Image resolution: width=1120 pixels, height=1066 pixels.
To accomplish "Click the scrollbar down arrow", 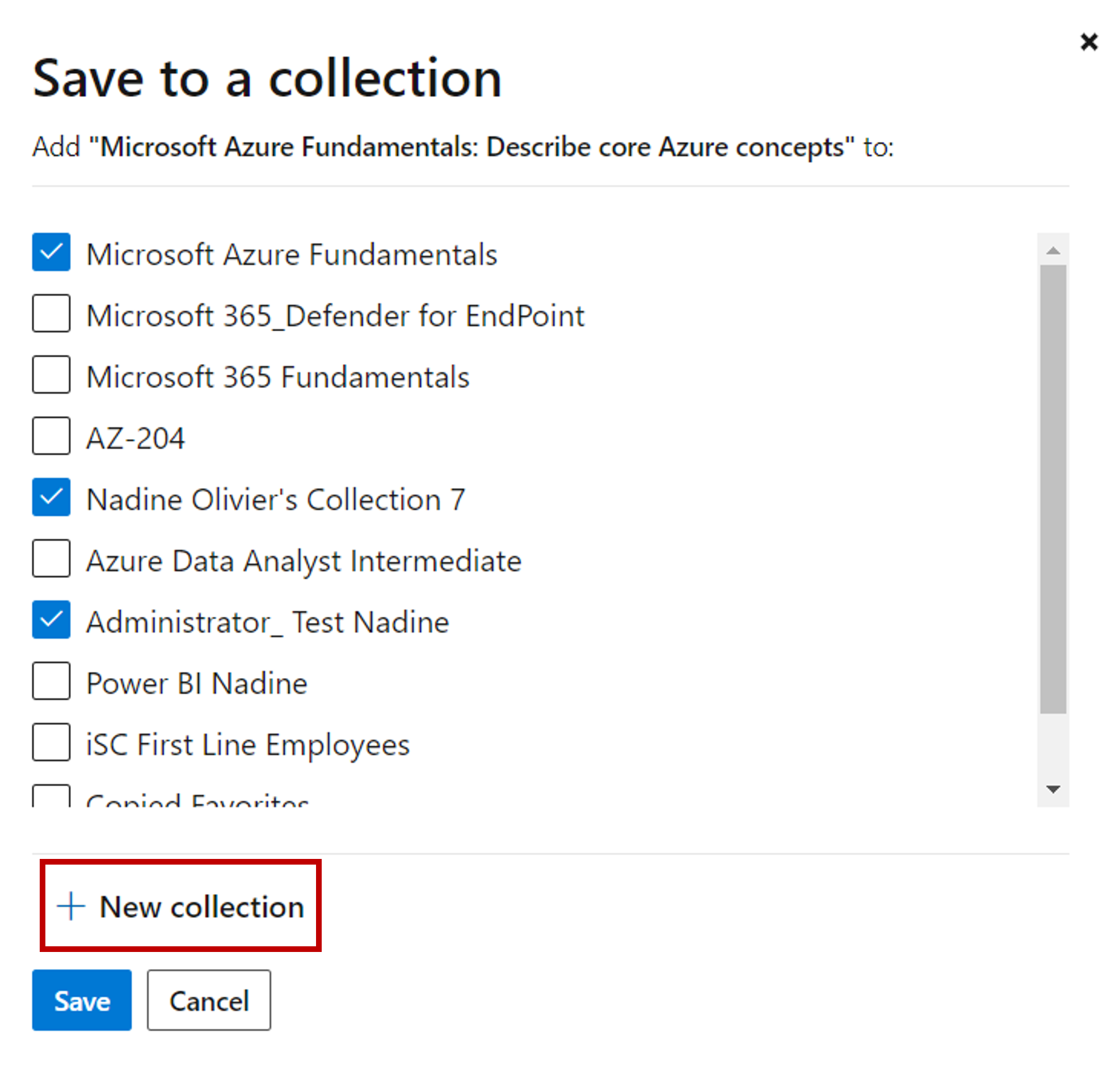I will click(x=1053, y=789).
